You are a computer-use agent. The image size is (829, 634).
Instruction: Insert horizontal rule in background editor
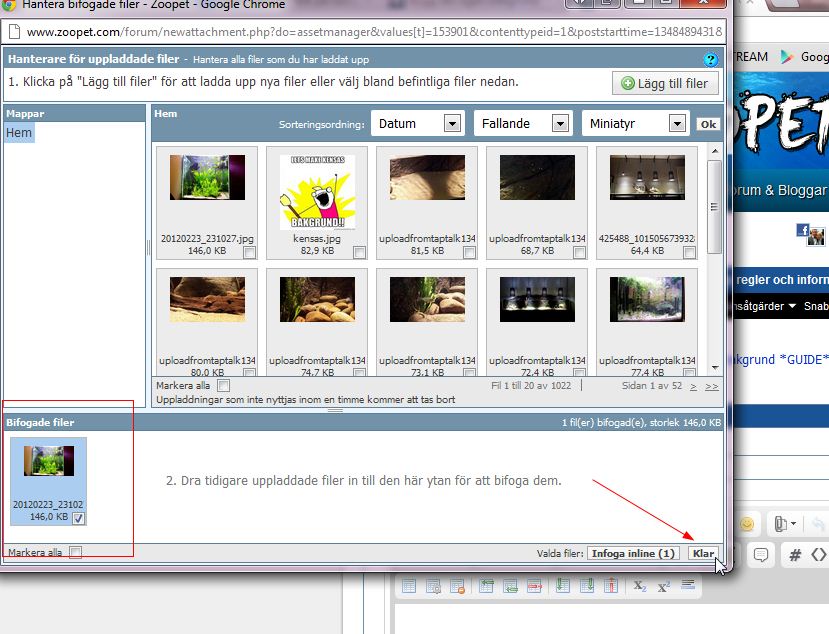[688, 584]
